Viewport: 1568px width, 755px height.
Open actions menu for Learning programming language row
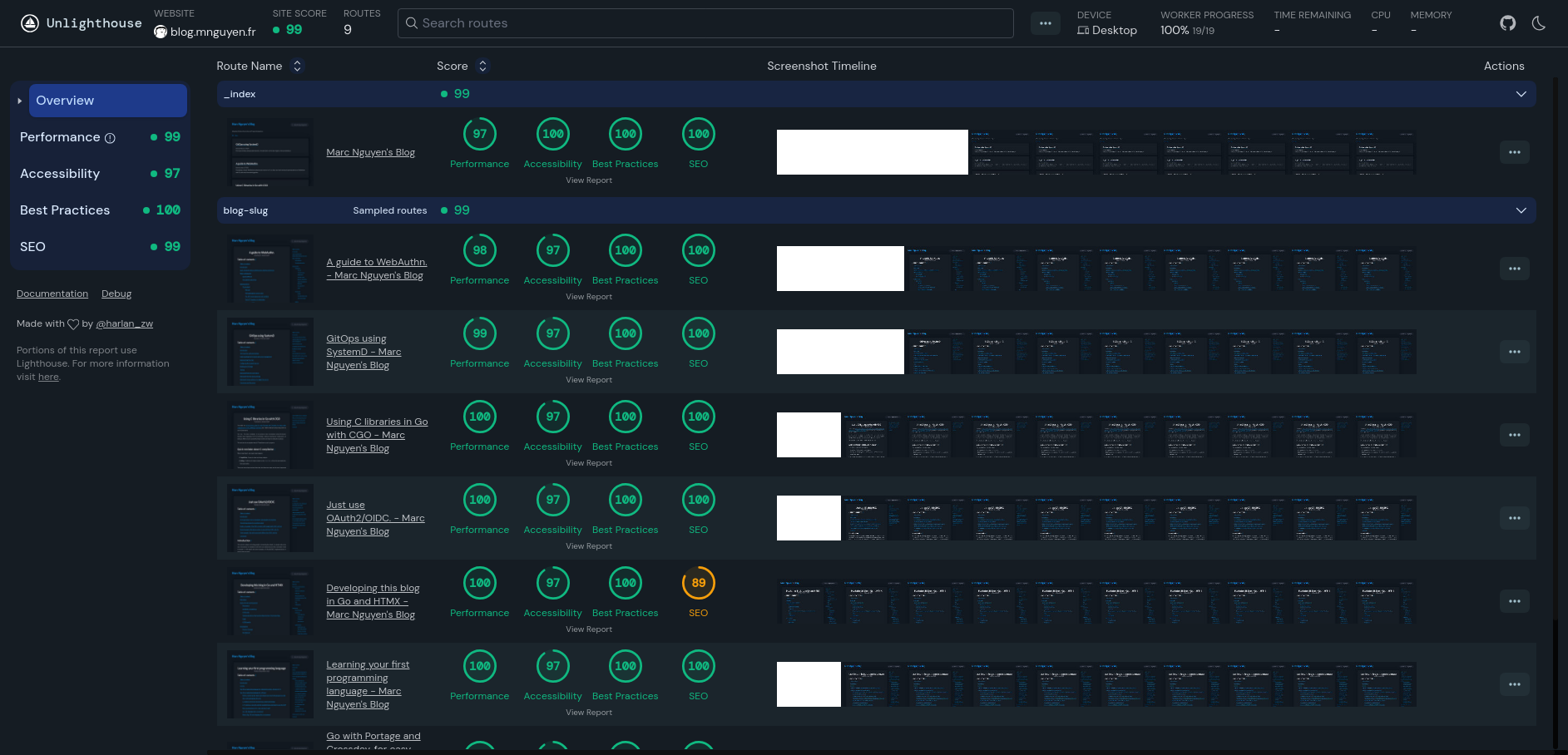1514,684
